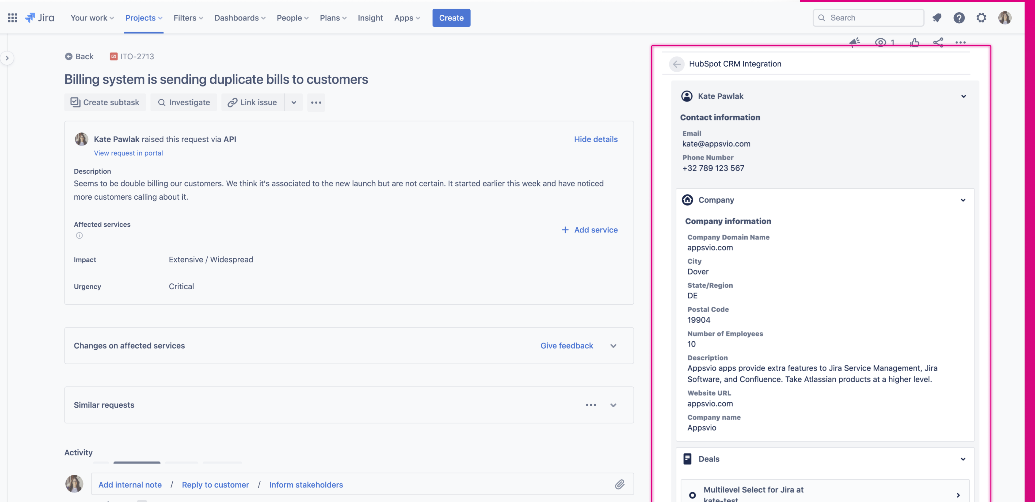Screen dimensions: 1035x502
Task: Click the Search field
Action: click(869, 18)
